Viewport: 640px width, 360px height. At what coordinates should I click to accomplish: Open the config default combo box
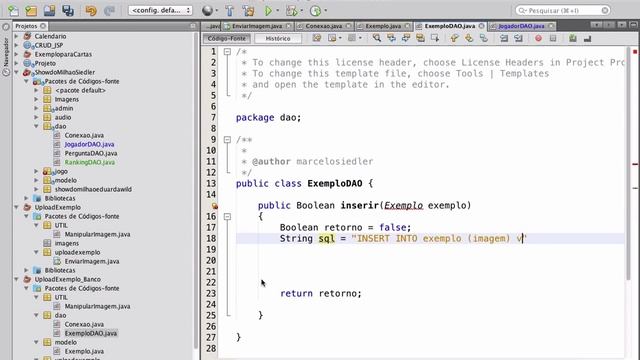pyautogui.click(x=160, y=10)
